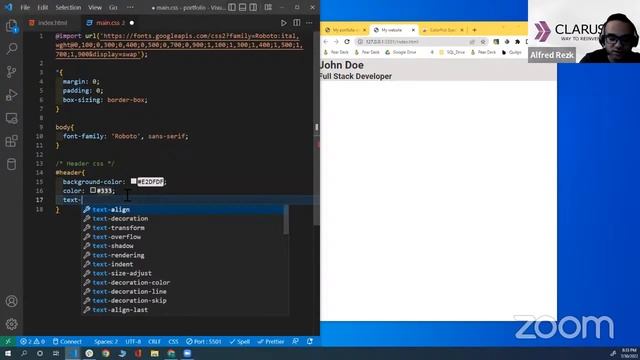Reload the page in Chrome
The height and width of the screenshot is (360, 640).
[347, 42]
